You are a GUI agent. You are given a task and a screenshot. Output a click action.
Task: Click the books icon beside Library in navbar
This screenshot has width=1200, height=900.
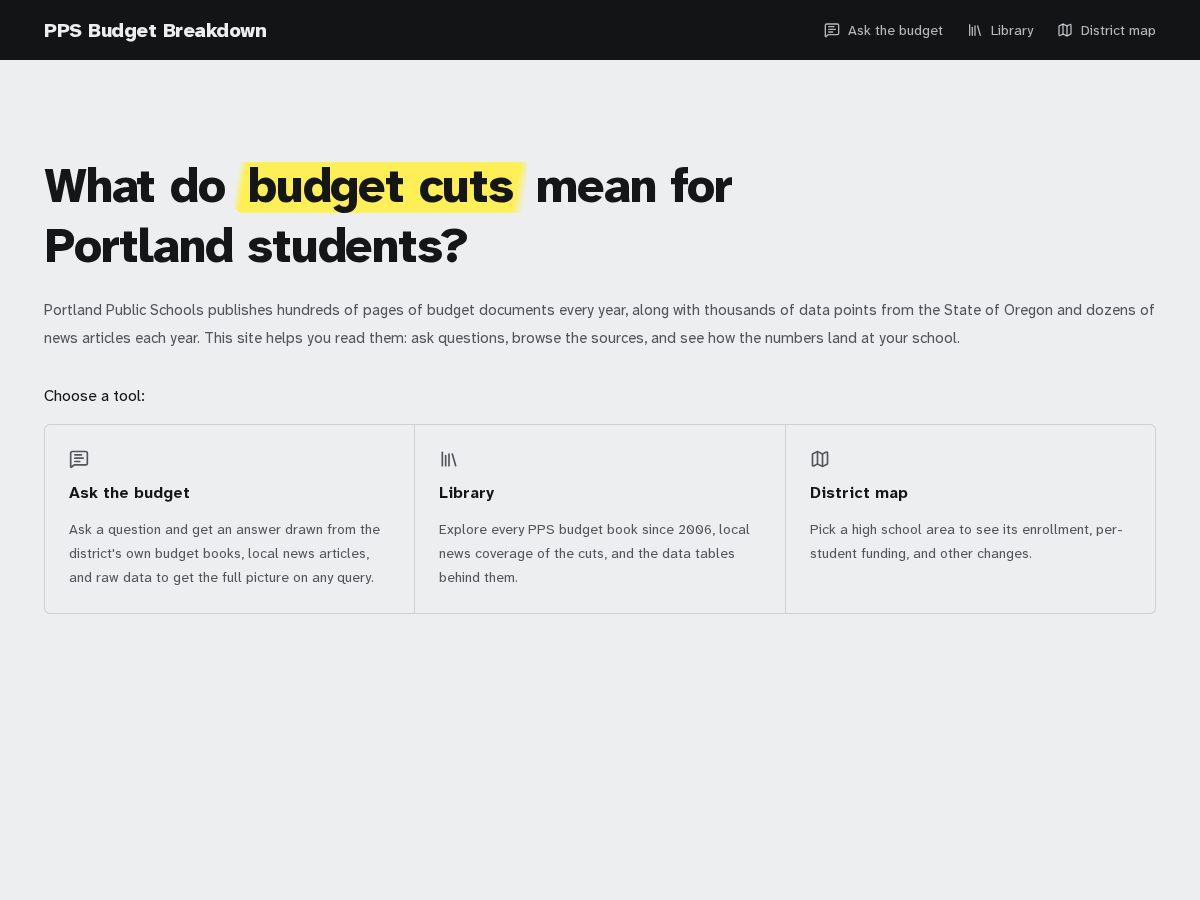(975, 30)
